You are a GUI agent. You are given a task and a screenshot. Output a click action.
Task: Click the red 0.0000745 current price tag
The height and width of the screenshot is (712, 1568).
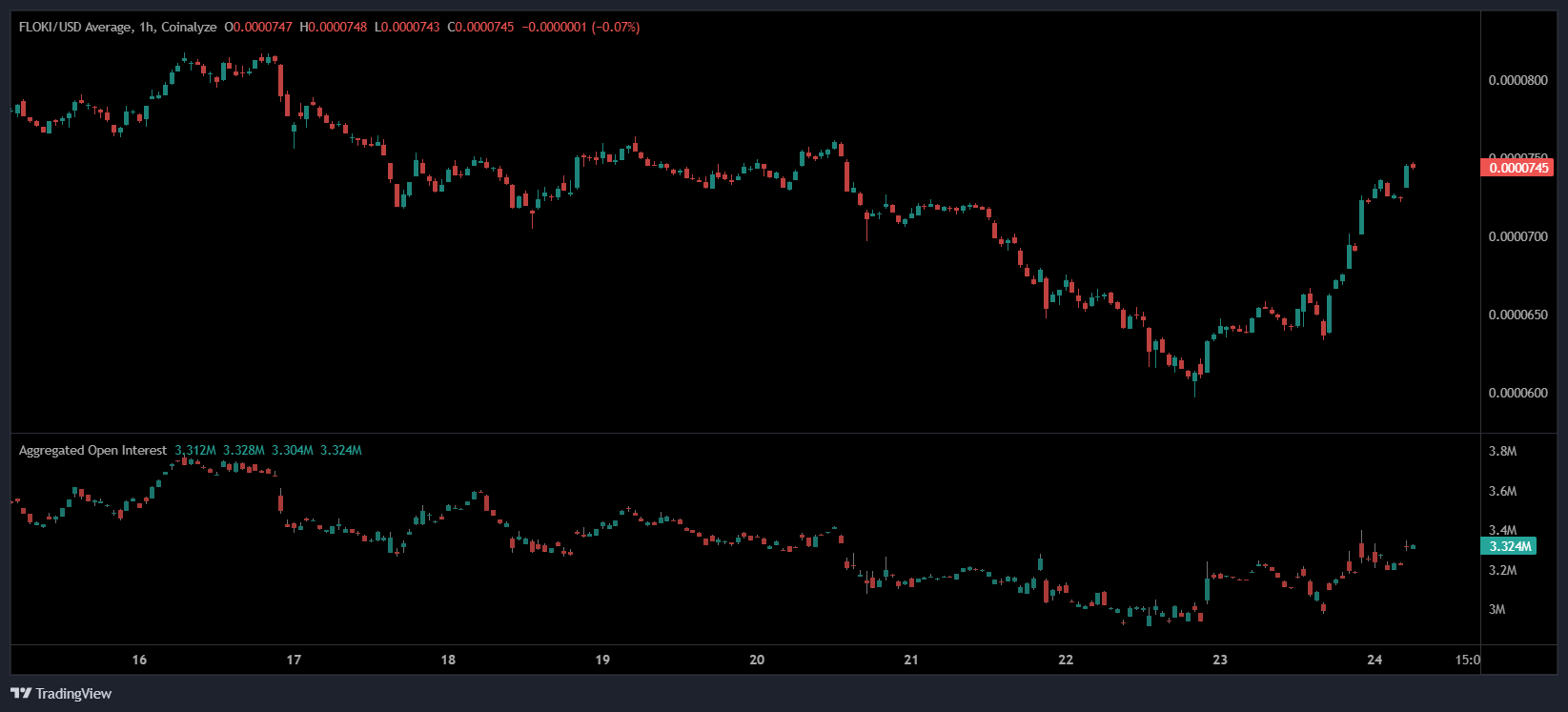(1516, 168)
